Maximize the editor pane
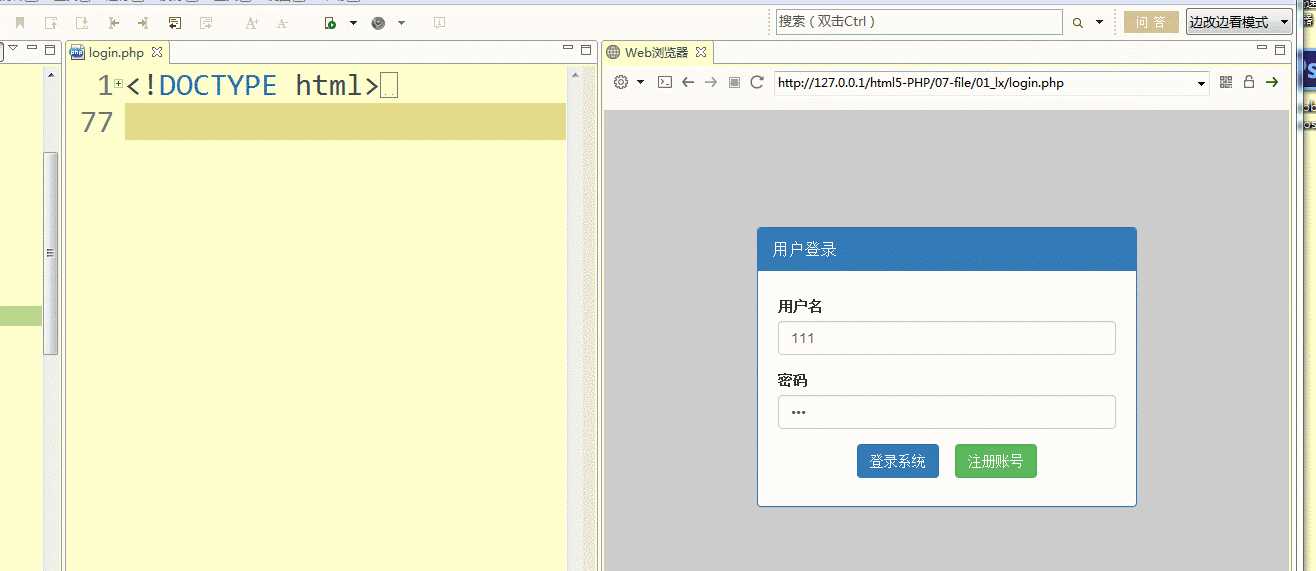The height and width of the screenshot is (571, 1316). 585,49
